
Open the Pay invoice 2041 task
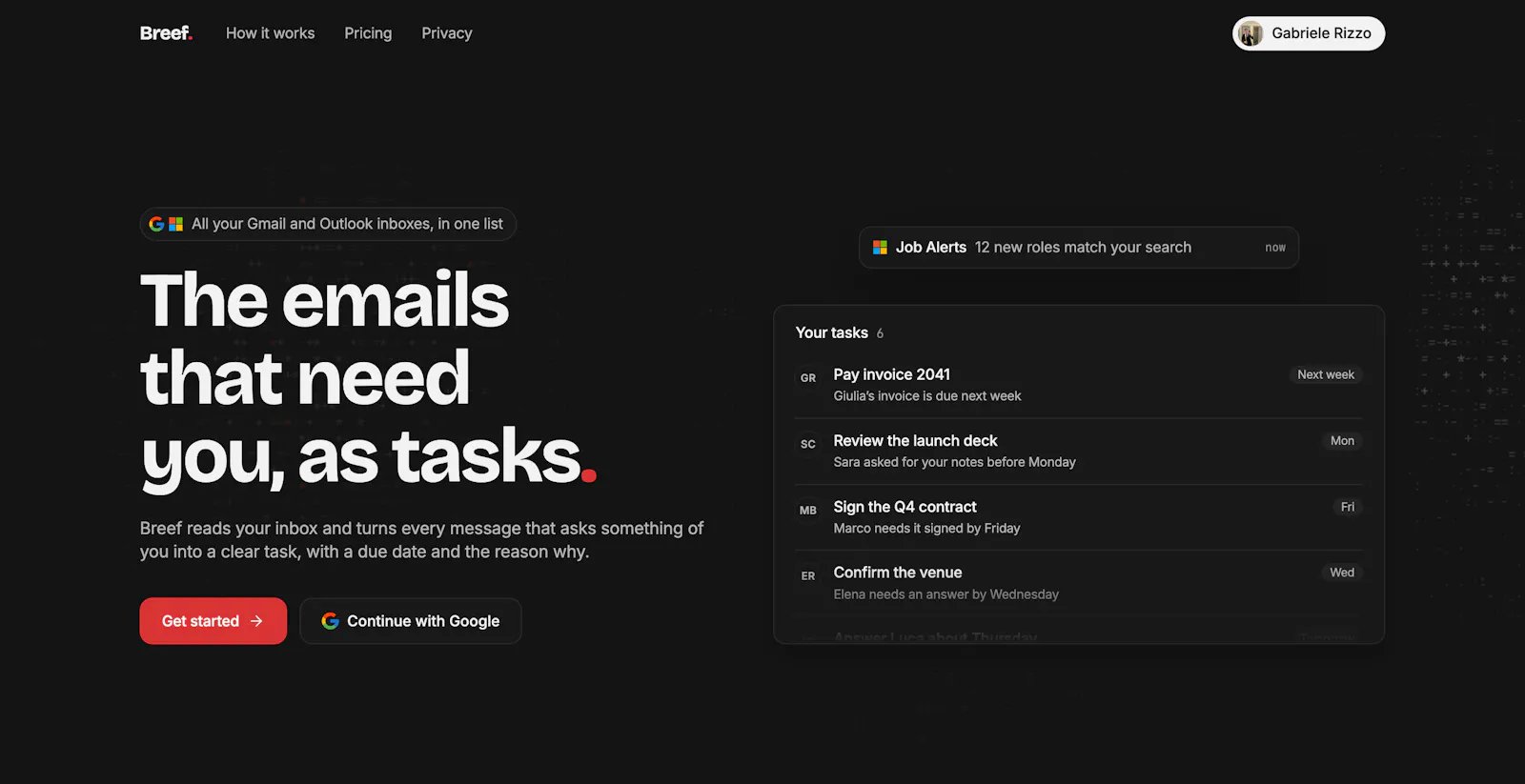click(1079, 385)
